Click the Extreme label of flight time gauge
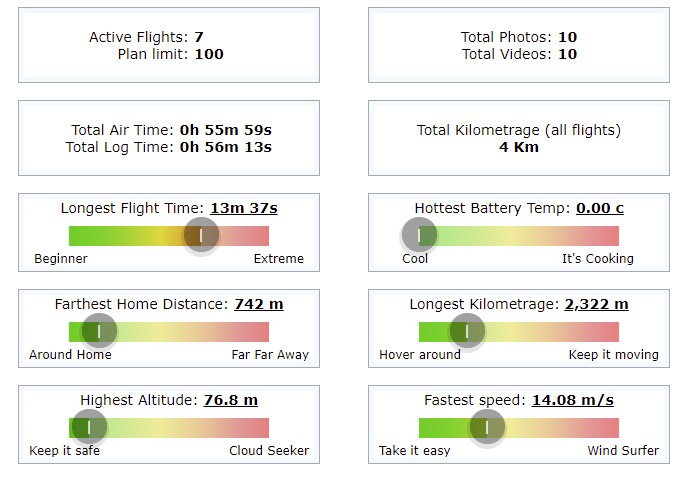 click(x=279, y=259)
